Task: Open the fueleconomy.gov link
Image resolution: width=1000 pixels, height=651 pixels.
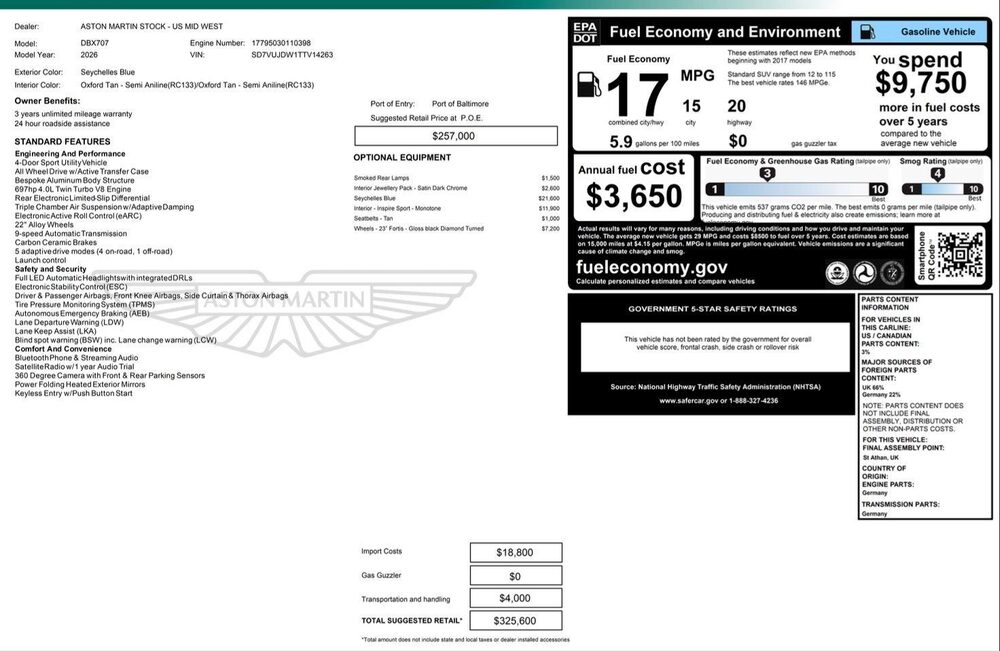Action: [652, 267]
